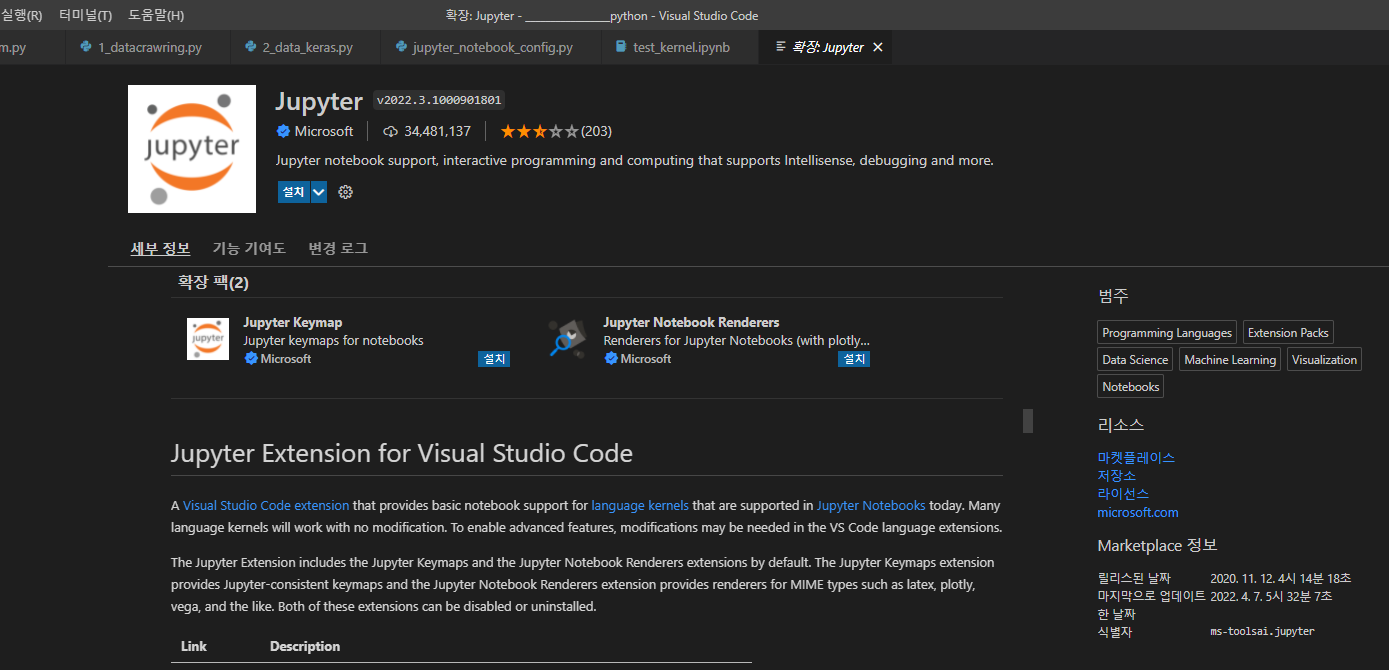Screen dimensions: 1389x670
Task: Switch to the 세부 정보 tab
Action: [160, 248]
